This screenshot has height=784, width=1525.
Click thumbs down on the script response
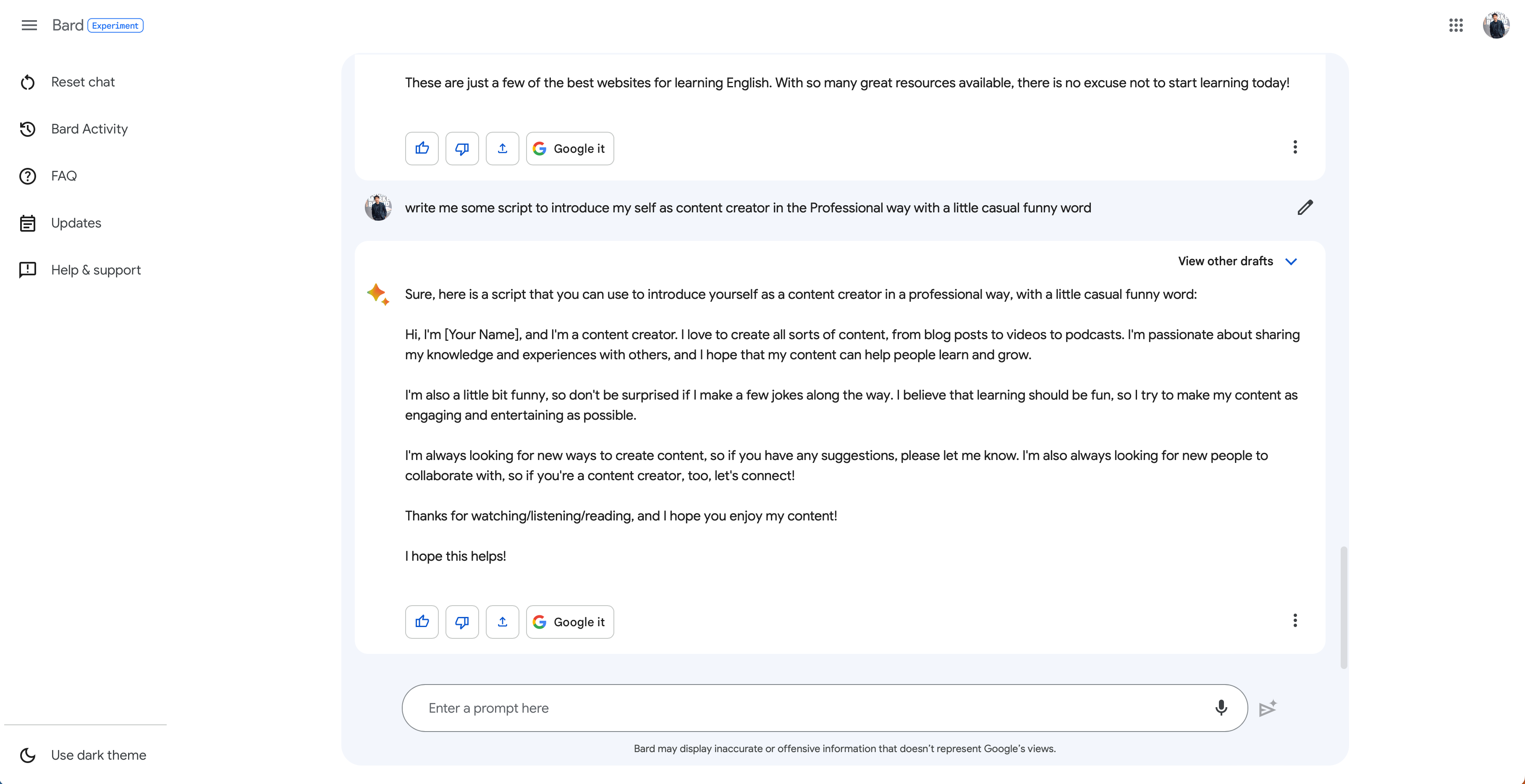(462, 621)
